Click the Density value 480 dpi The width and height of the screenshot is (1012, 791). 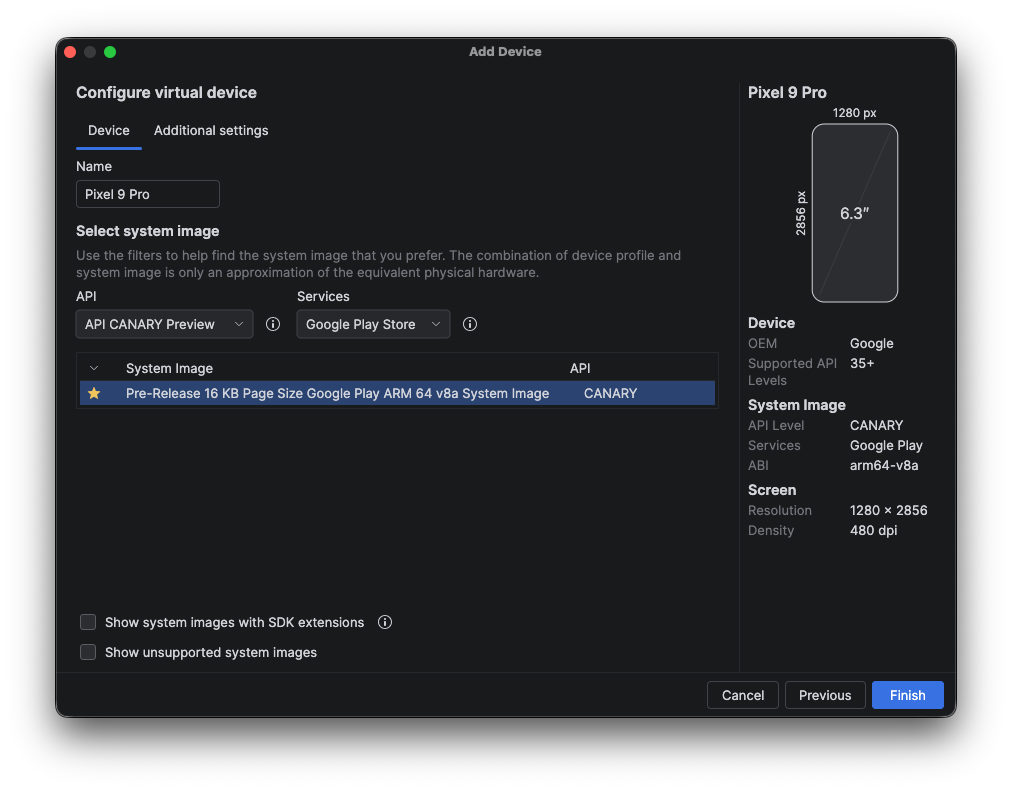click(x=873, y=530)
